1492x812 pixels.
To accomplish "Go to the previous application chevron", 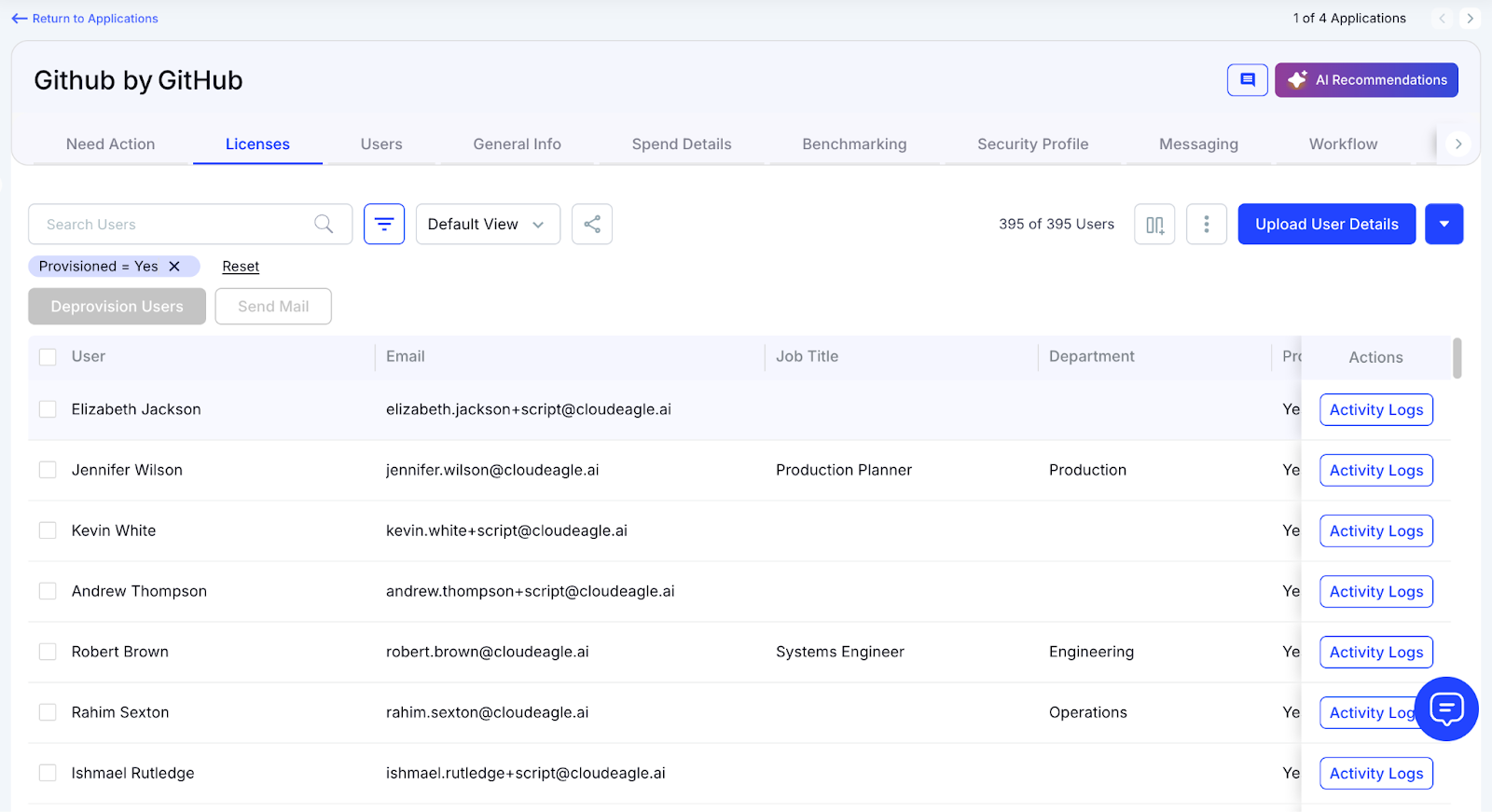I will click(x=1443, y=19).
